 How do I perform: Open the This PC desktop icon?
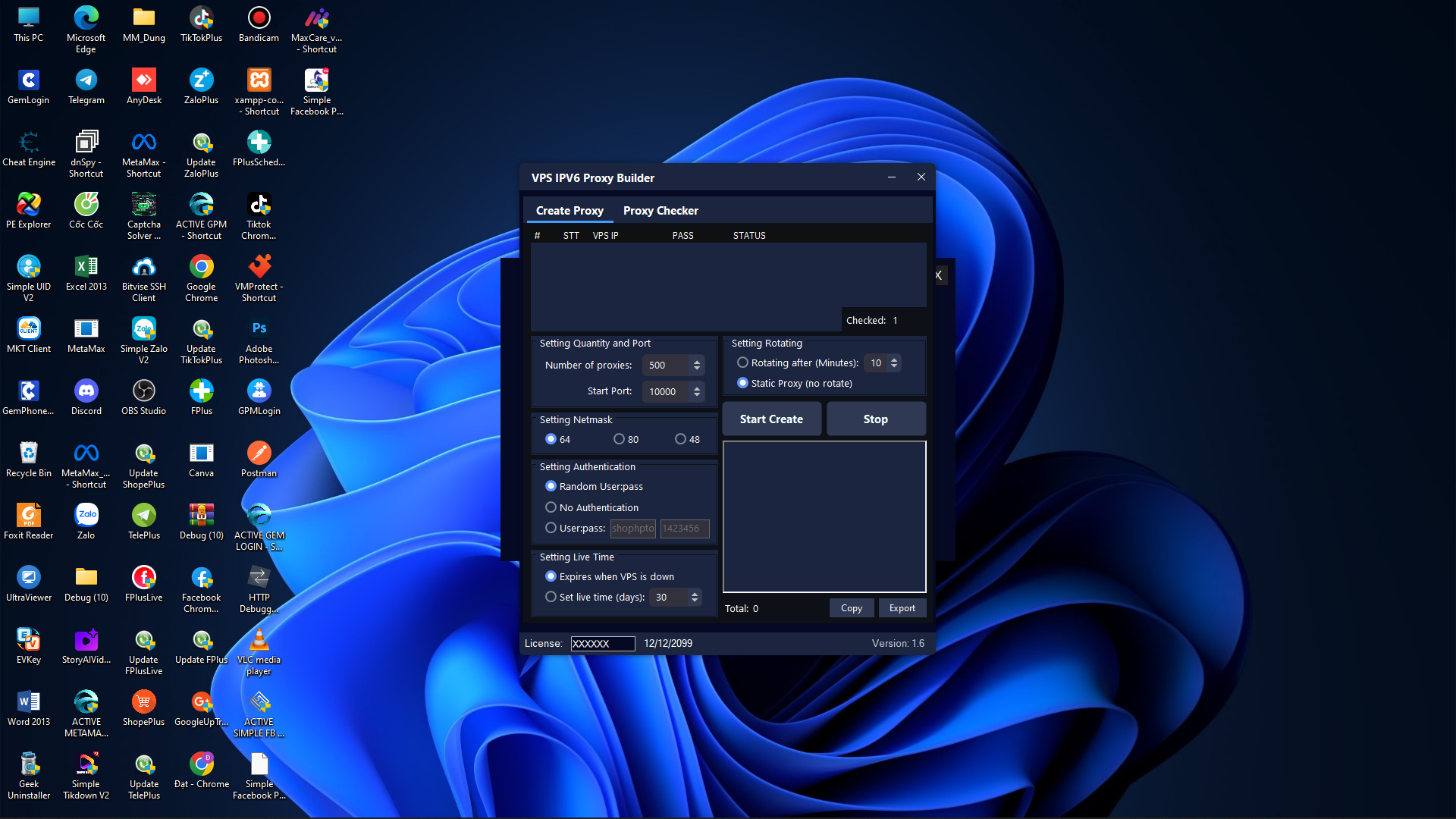point(28,24)
